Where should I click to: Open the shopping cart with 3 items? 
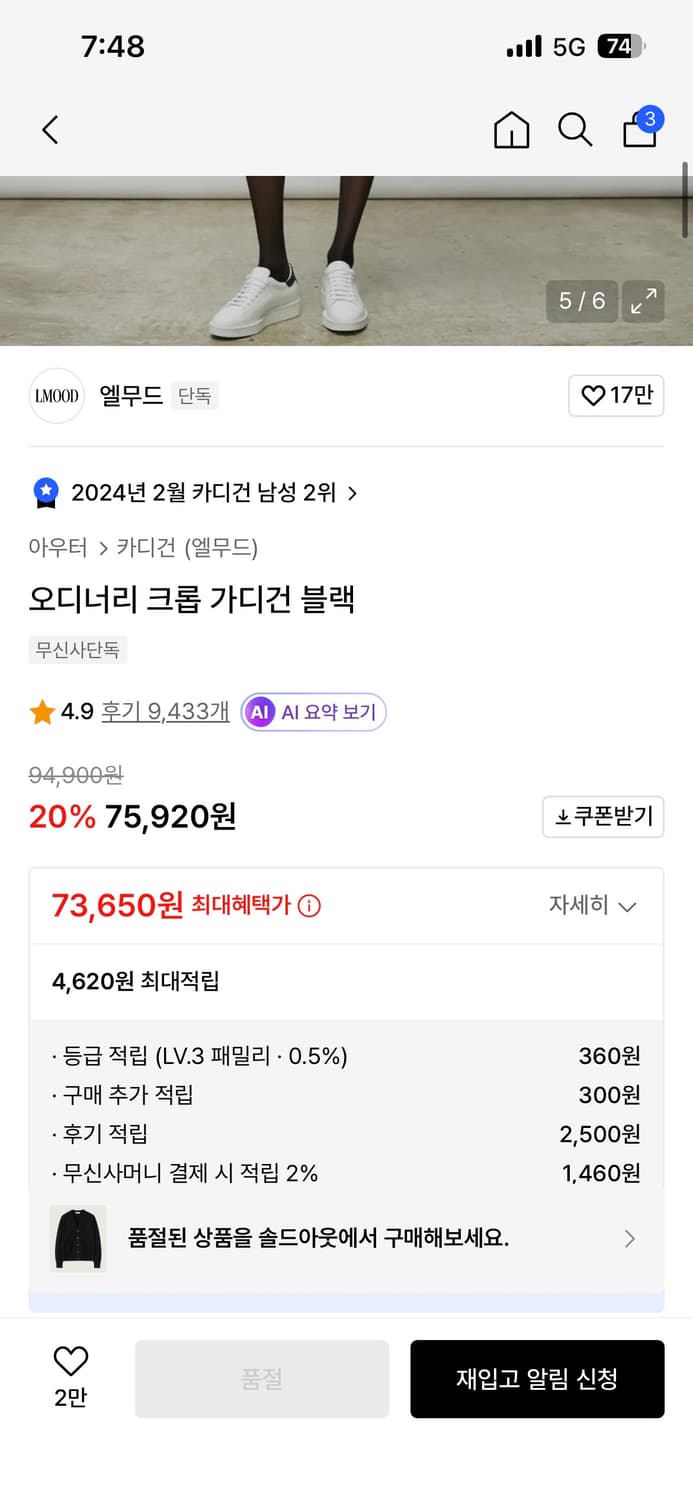(x=639, y=128)
